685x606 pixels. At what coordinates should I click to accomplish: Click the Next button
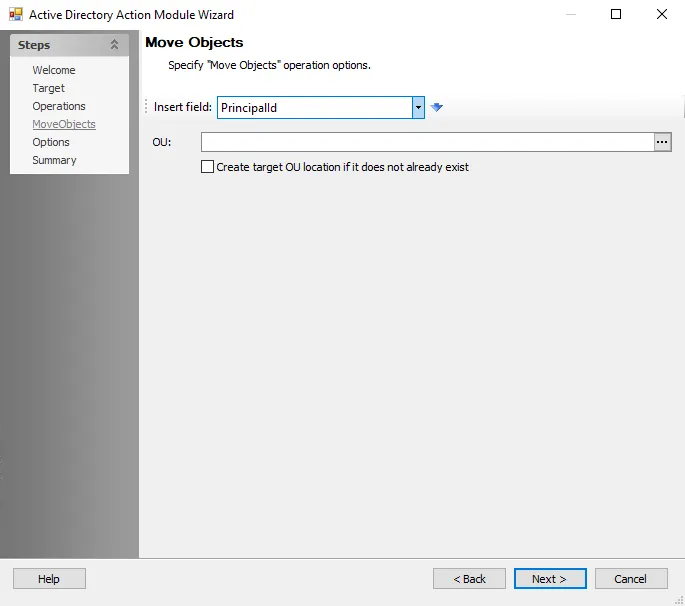pos(550,578)
